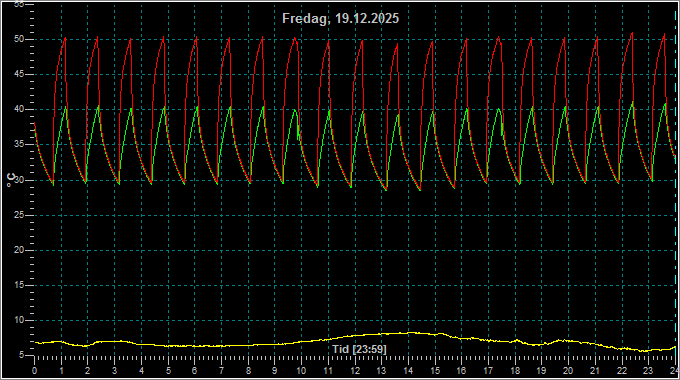Click the °C unit label on the y-axis
The height and width of the screenshot is (380, 680).
(11, 180)
